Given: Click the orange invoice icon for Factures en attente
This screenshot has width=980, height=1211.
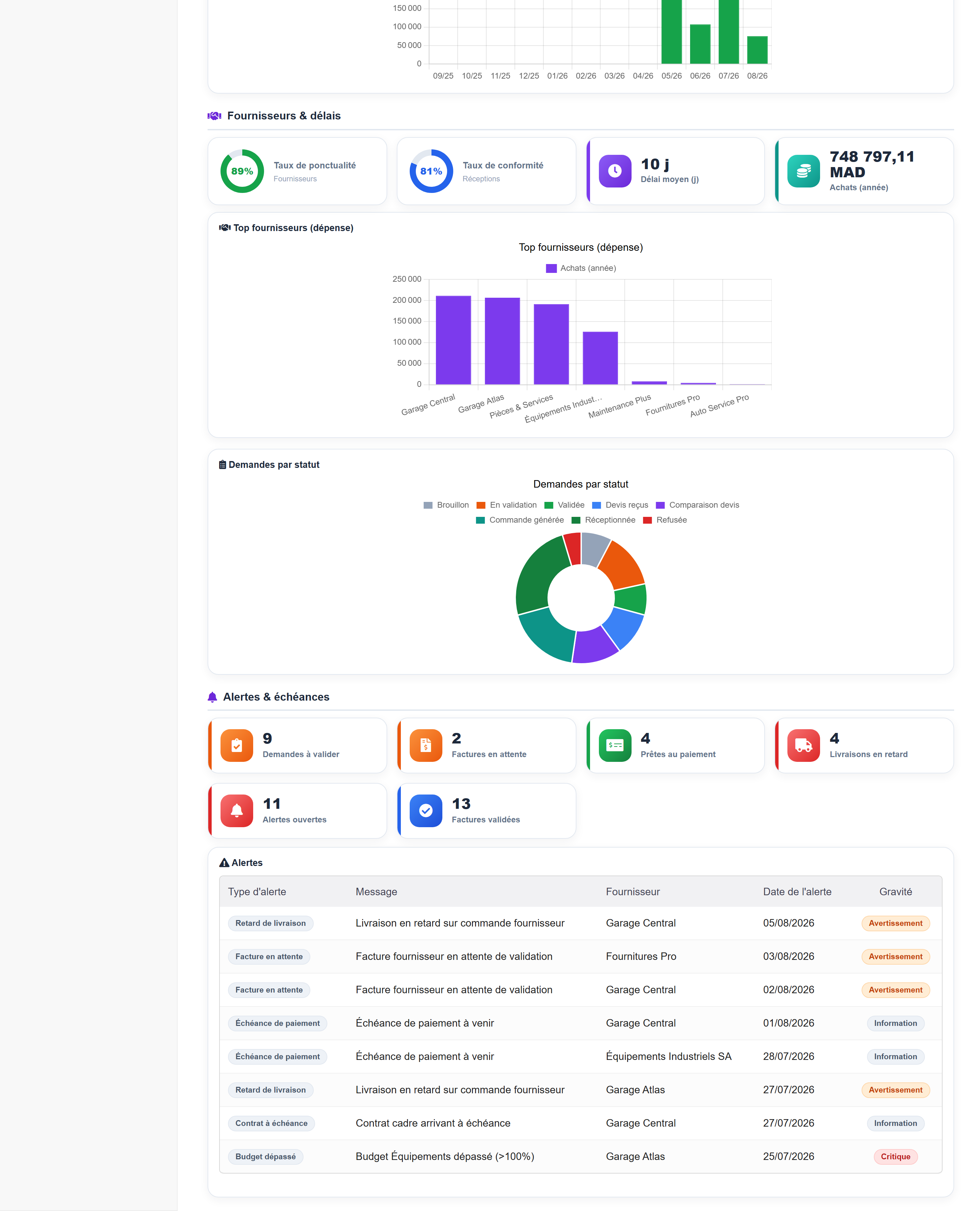Looking at the screenshot, I should coord(426,745).
